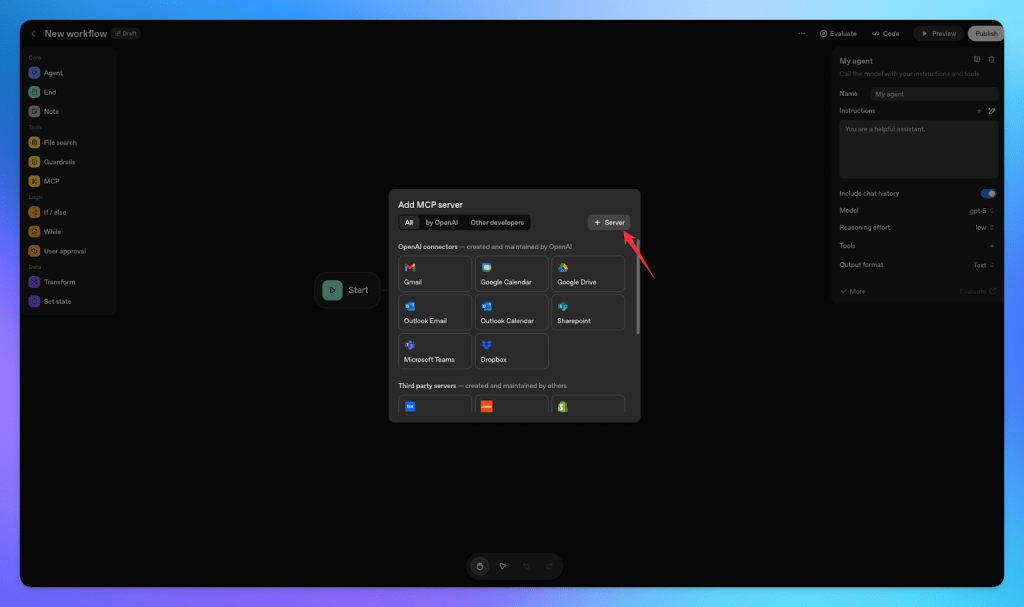This screenshot has height=607, width=1024.
Task: Select the Agent node in the sidebar
Action: [51, 72]
